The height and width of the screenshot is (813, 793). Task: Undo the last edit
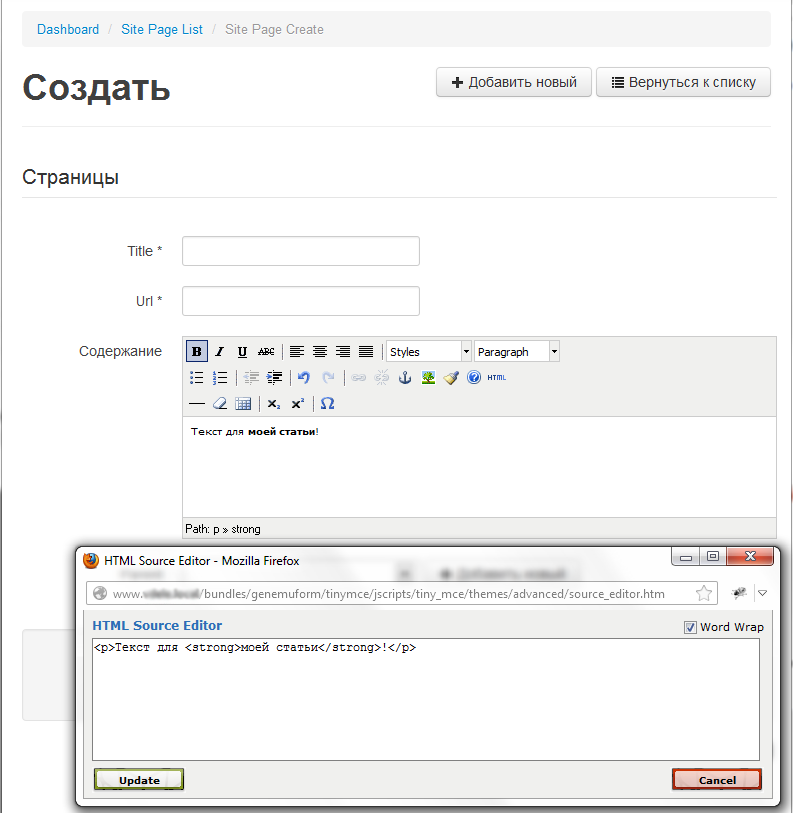pyautogui.click(x=304, y=377)
